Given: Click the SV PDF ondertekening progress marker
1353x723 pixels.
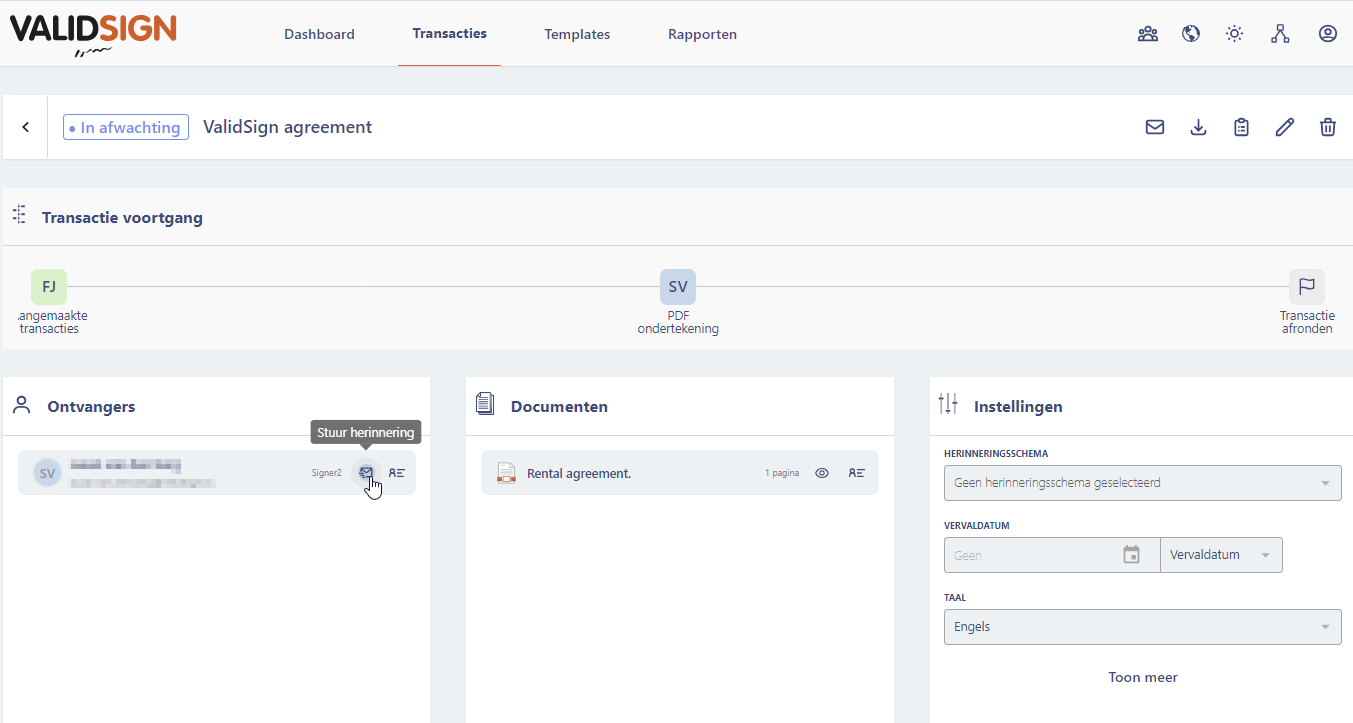Looking at the screenshot, I should pyautogui.click(x=678, y=287).
